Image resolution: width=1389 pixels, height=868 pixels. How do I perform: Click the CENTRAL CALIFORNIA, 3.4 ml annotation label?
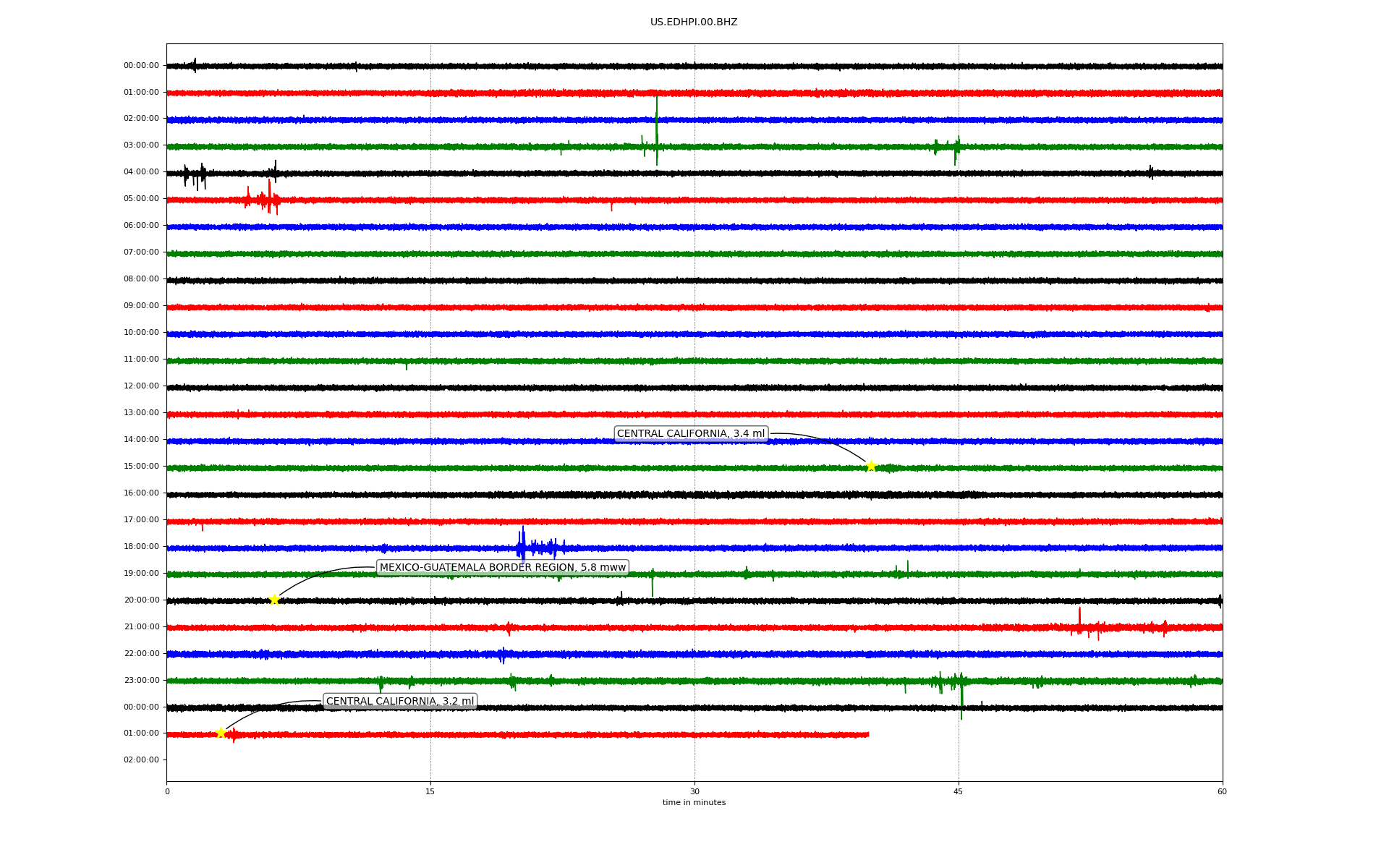690,434
